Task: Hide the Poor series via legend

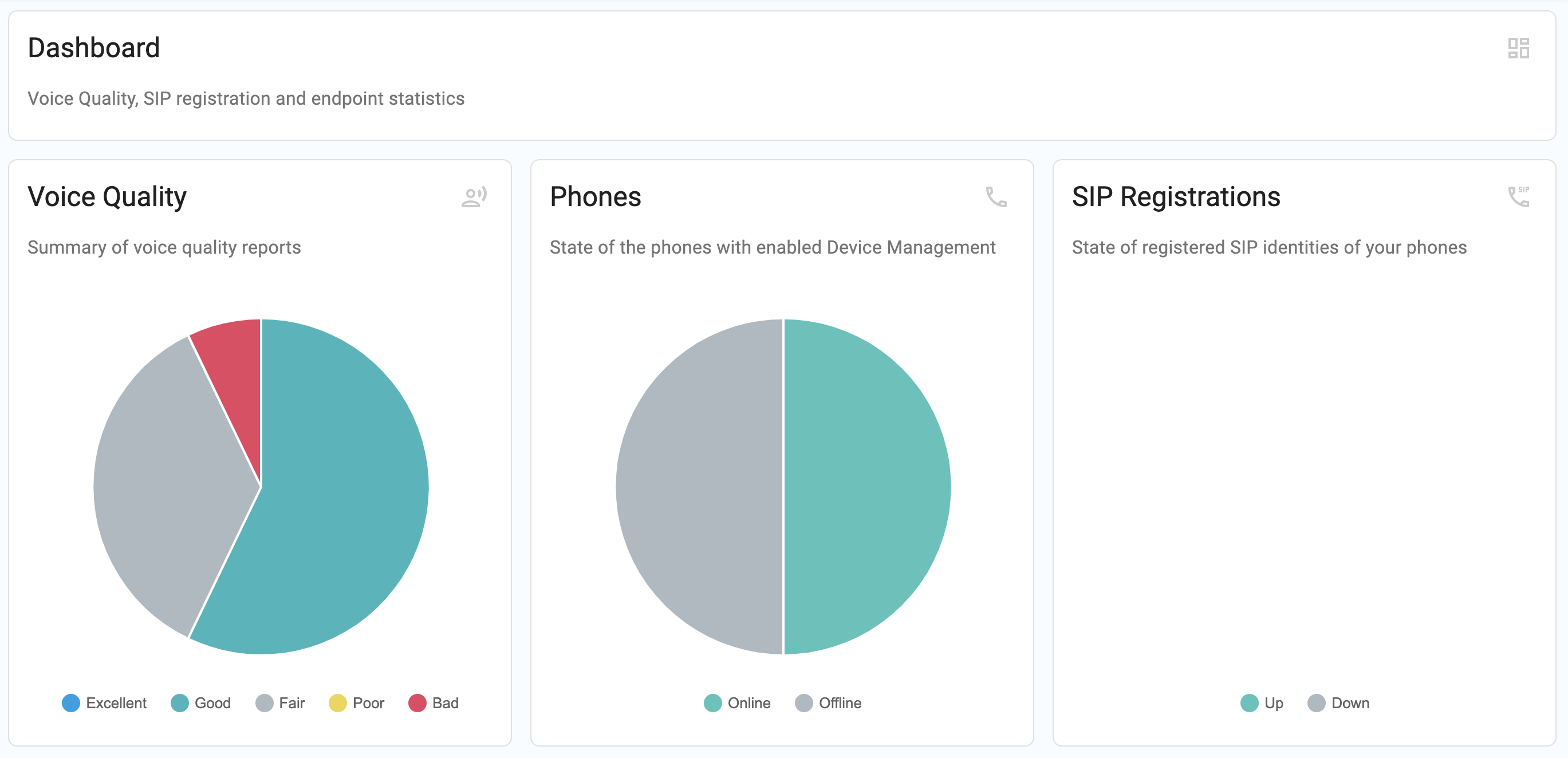Action: click(357, 702)
